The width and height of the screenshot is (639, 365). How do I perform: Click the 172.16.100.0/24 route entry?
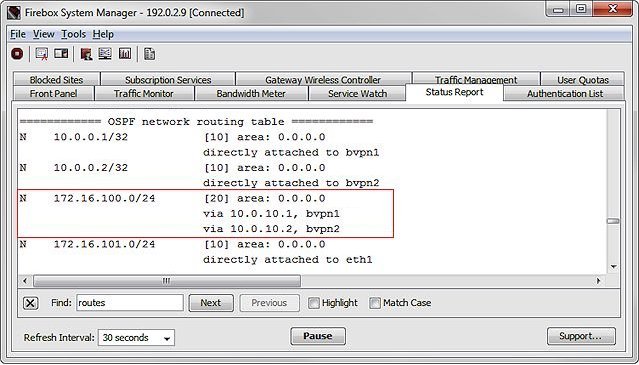pos(104,198)
